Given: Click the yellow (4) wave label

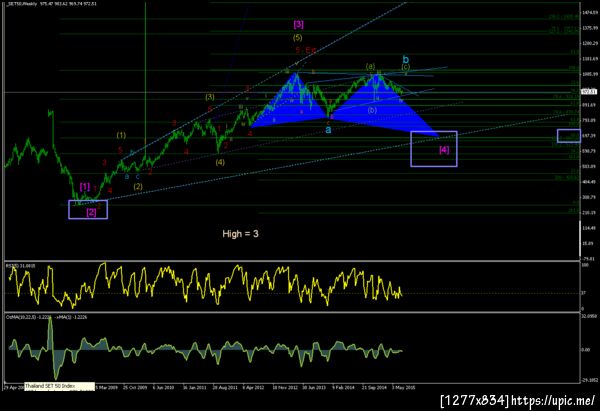Looking at the screenshot, I should click(x=220, y=162).
